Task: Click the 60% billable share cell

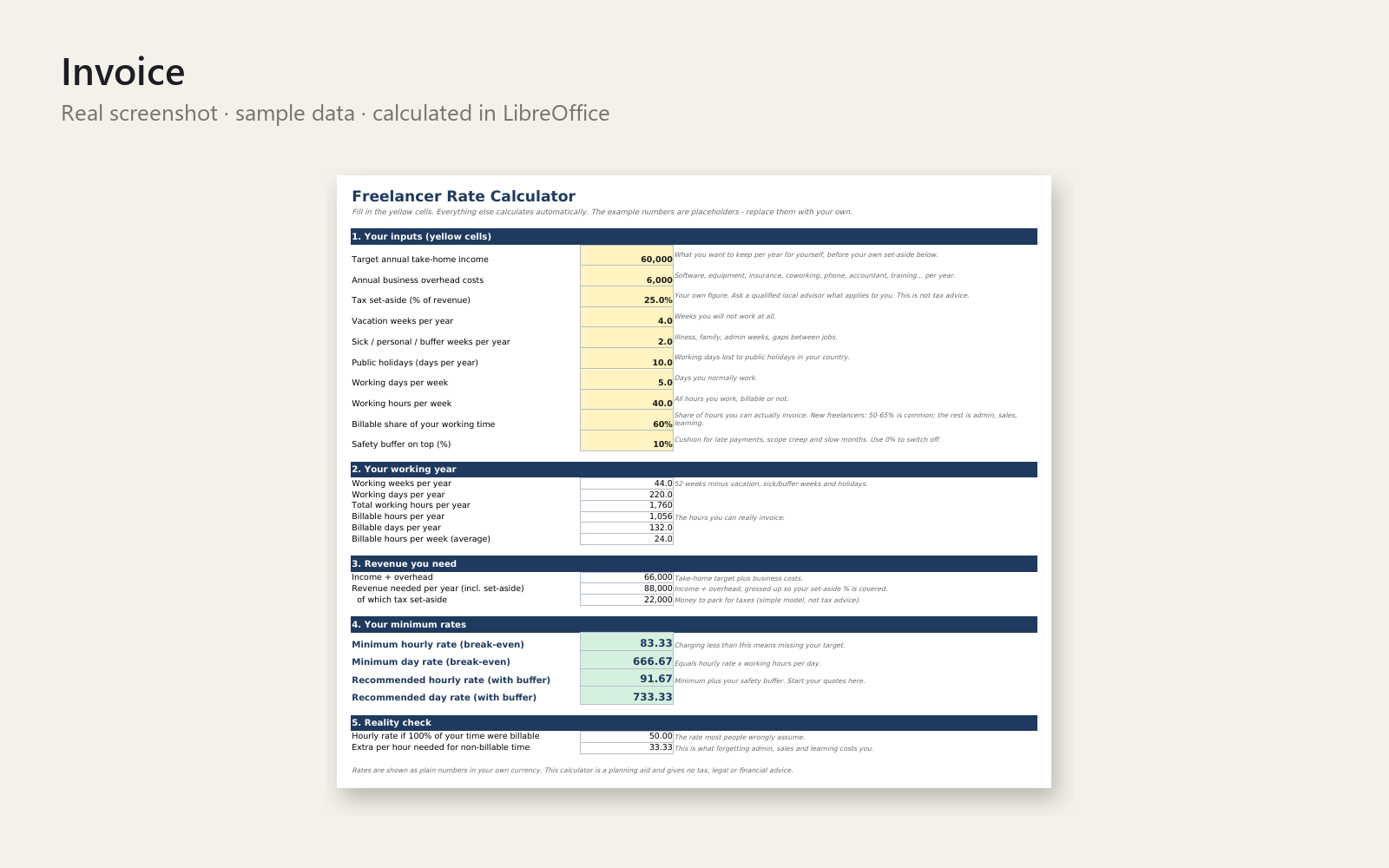Action: click(x=627, y=420)
